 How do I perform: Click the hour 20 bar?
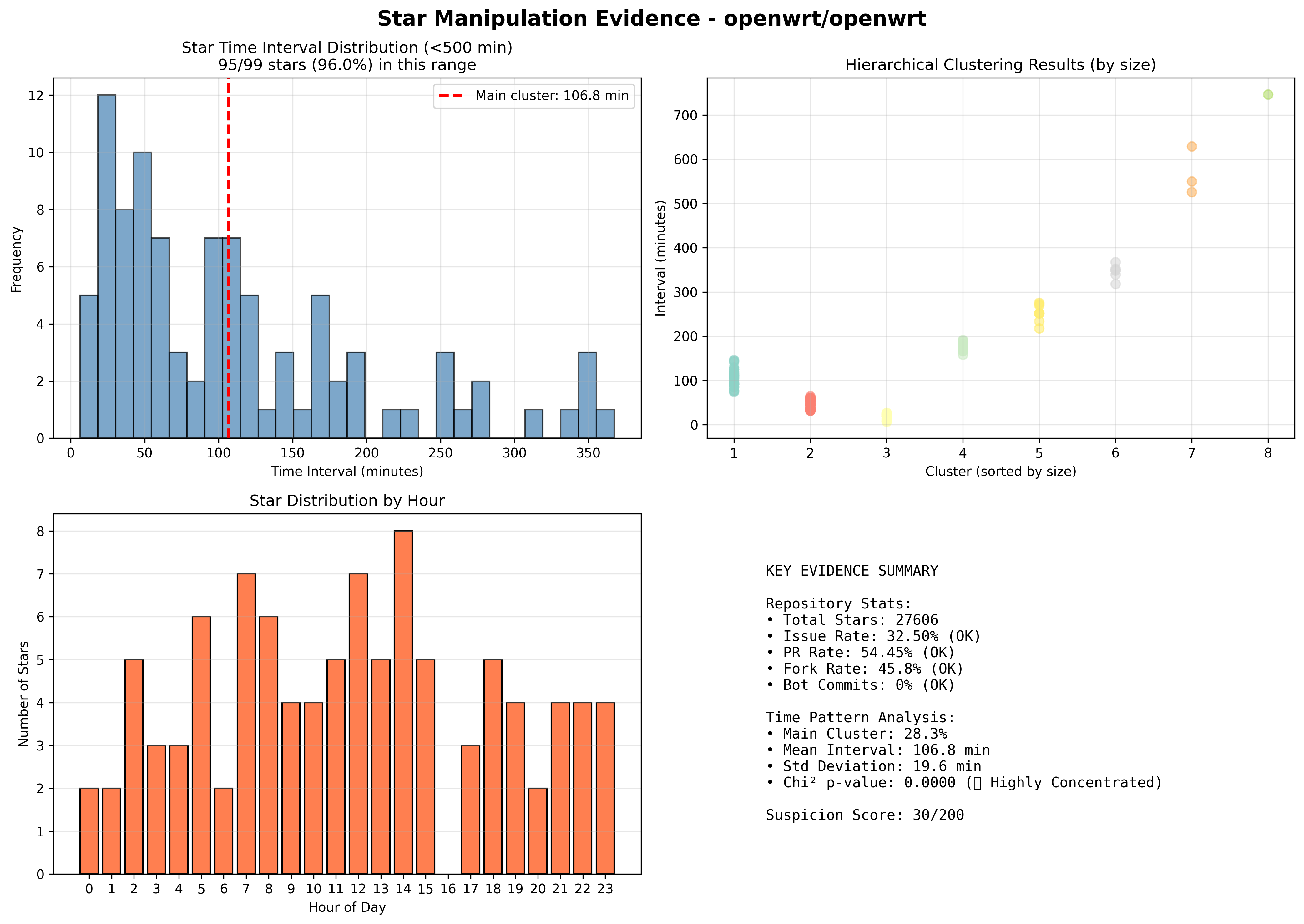(x=538, y=831)
